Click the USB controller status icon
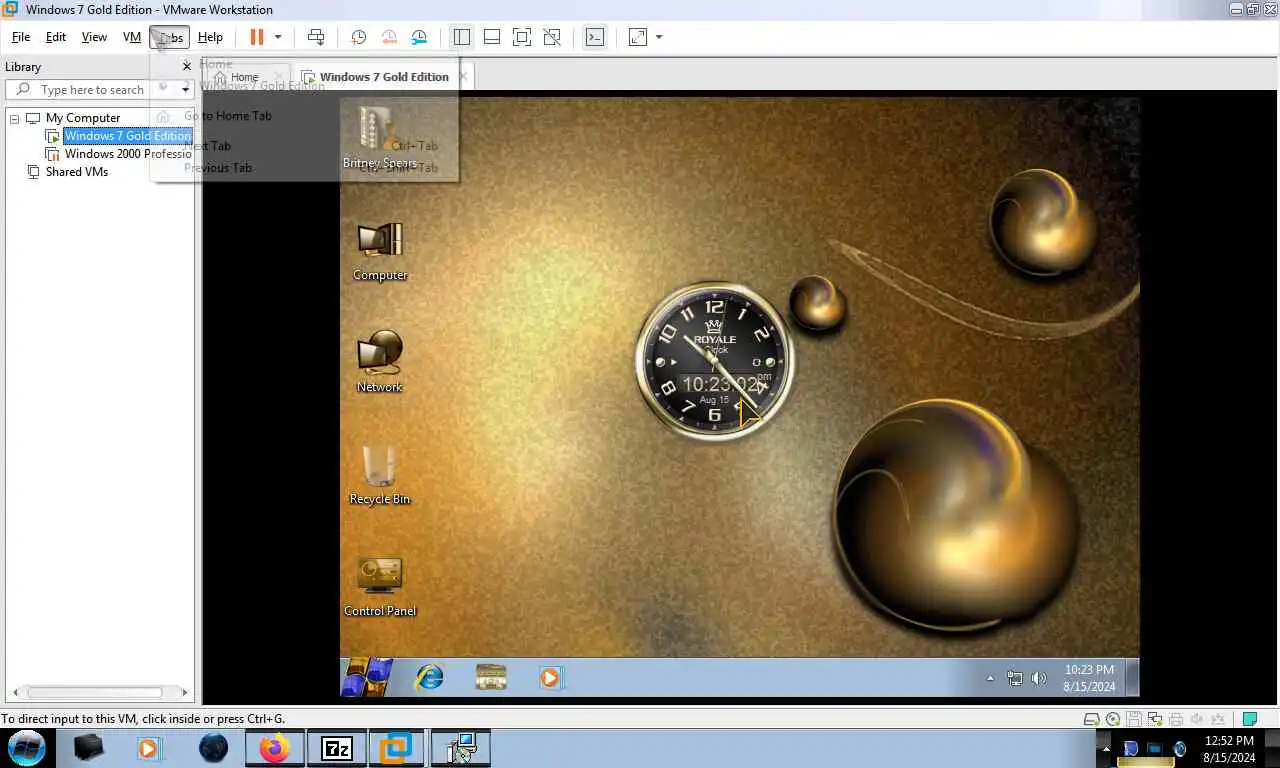This screenshot has width=1280, height=768. coord(1218,719)
